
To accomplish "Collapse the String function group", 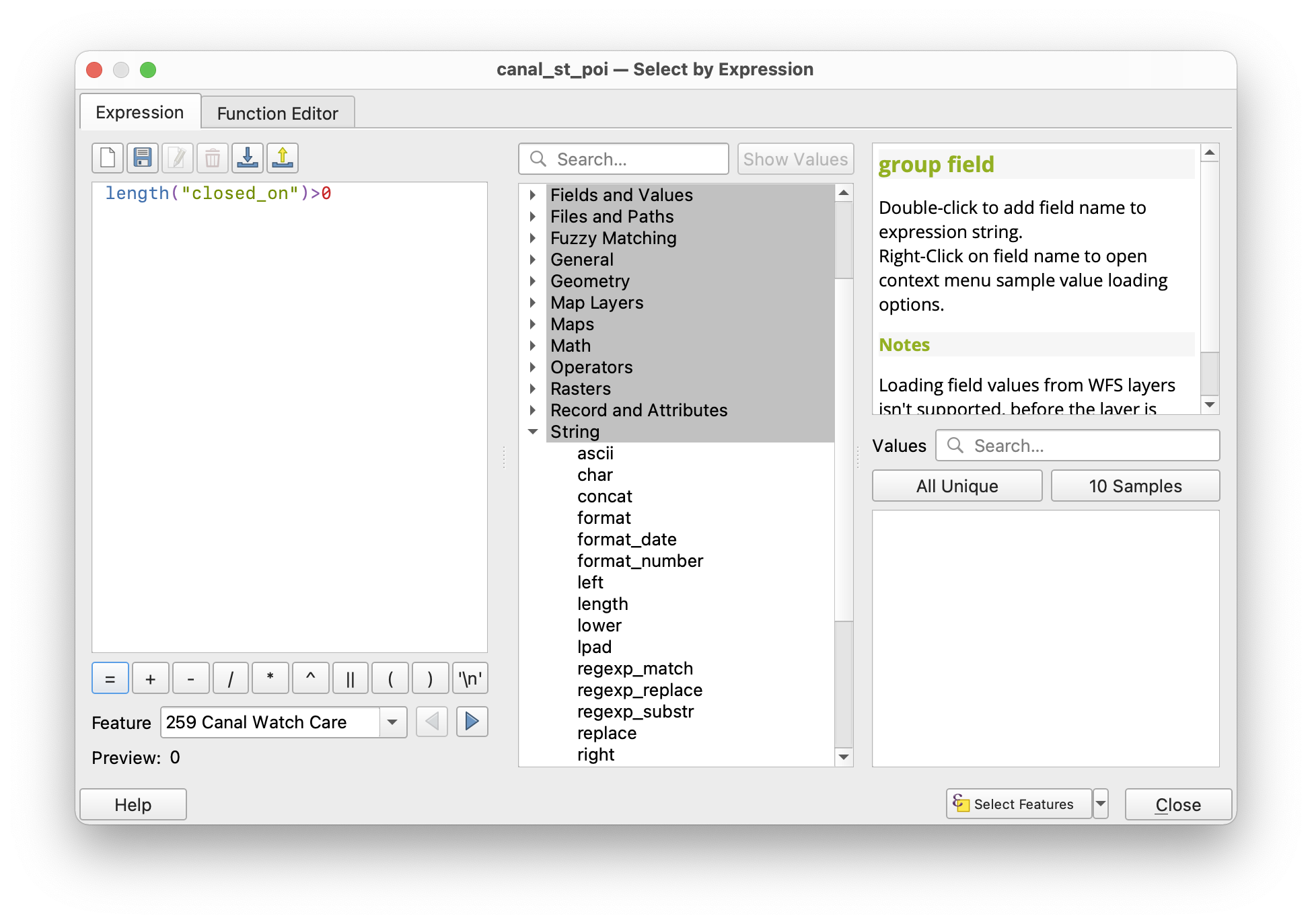I will click(533, 432).
